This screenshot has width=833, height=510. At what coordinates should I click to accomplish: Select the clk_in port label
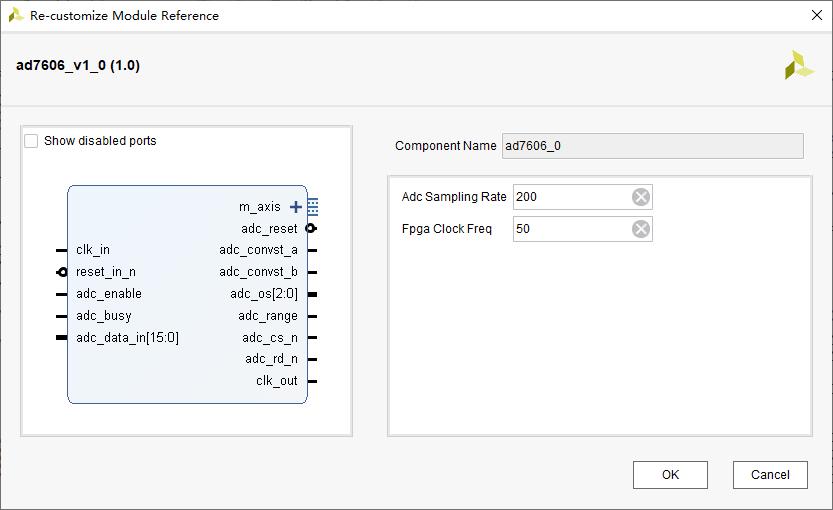[92, 250]
